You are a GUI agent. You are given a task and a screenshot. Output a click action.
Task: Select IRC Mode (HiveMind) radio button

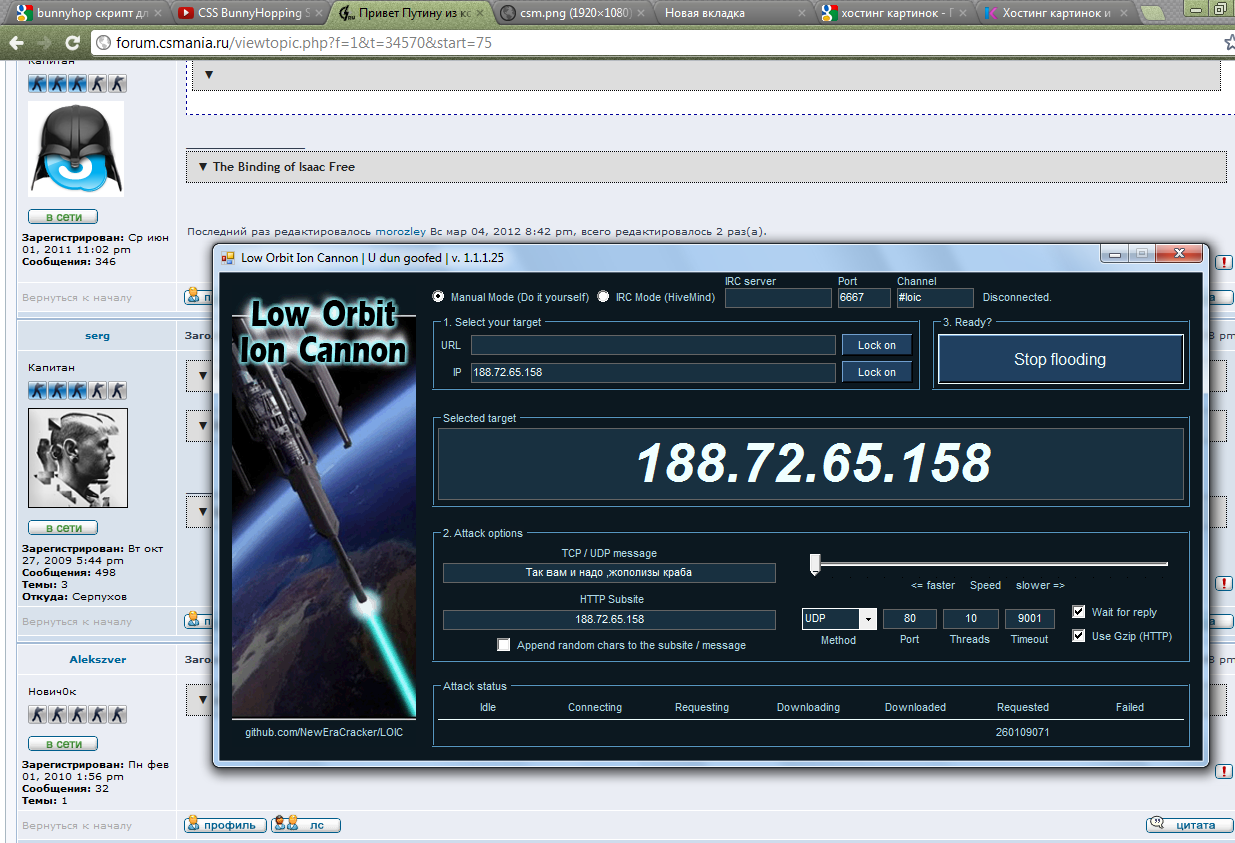click(603, 297)
